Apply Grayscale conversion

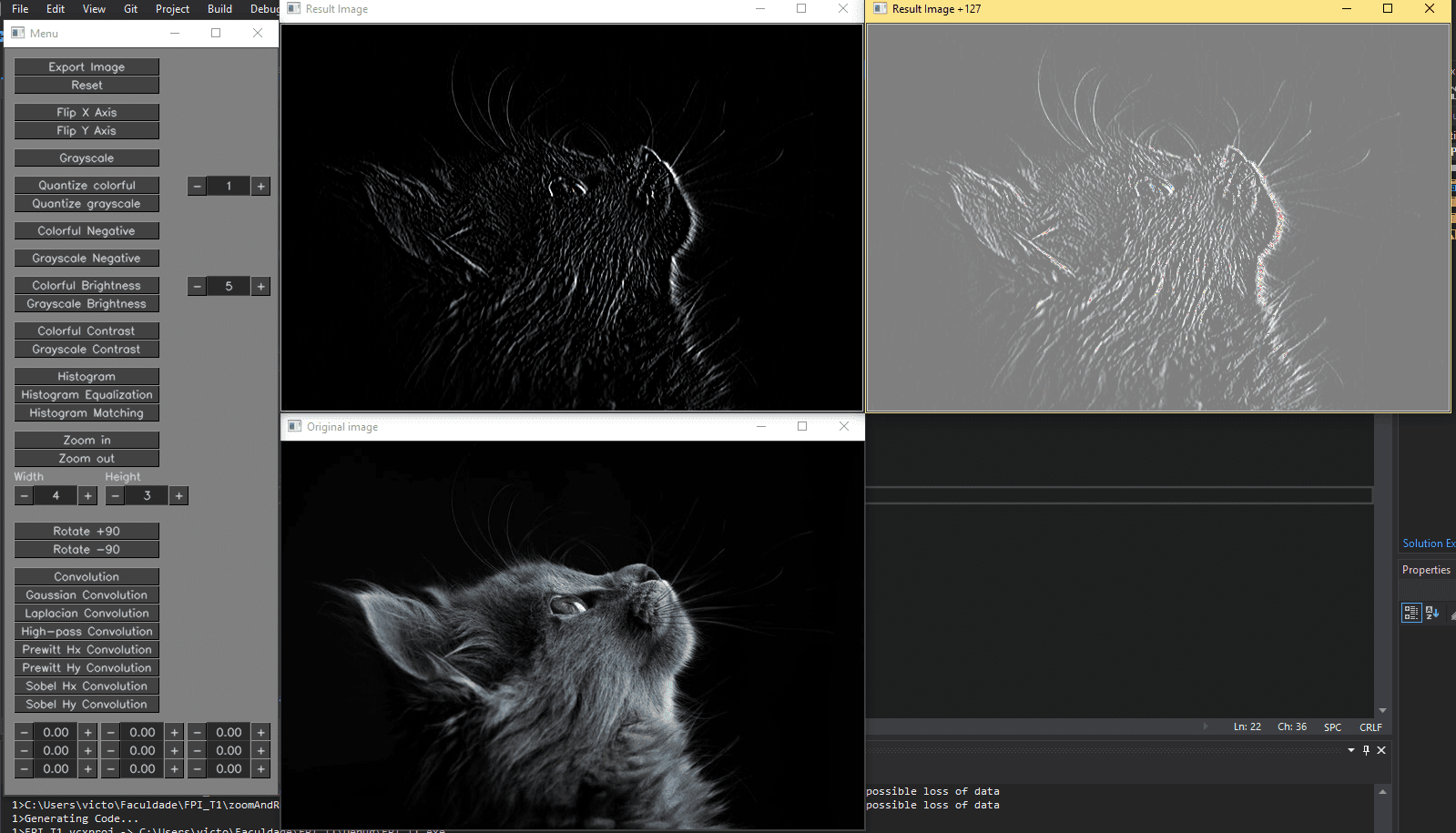[x=87, y=157]
